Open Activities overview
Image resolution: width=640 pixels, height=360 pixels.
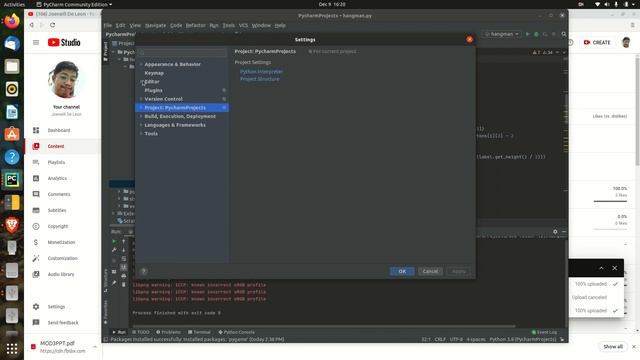click(14, 4)
